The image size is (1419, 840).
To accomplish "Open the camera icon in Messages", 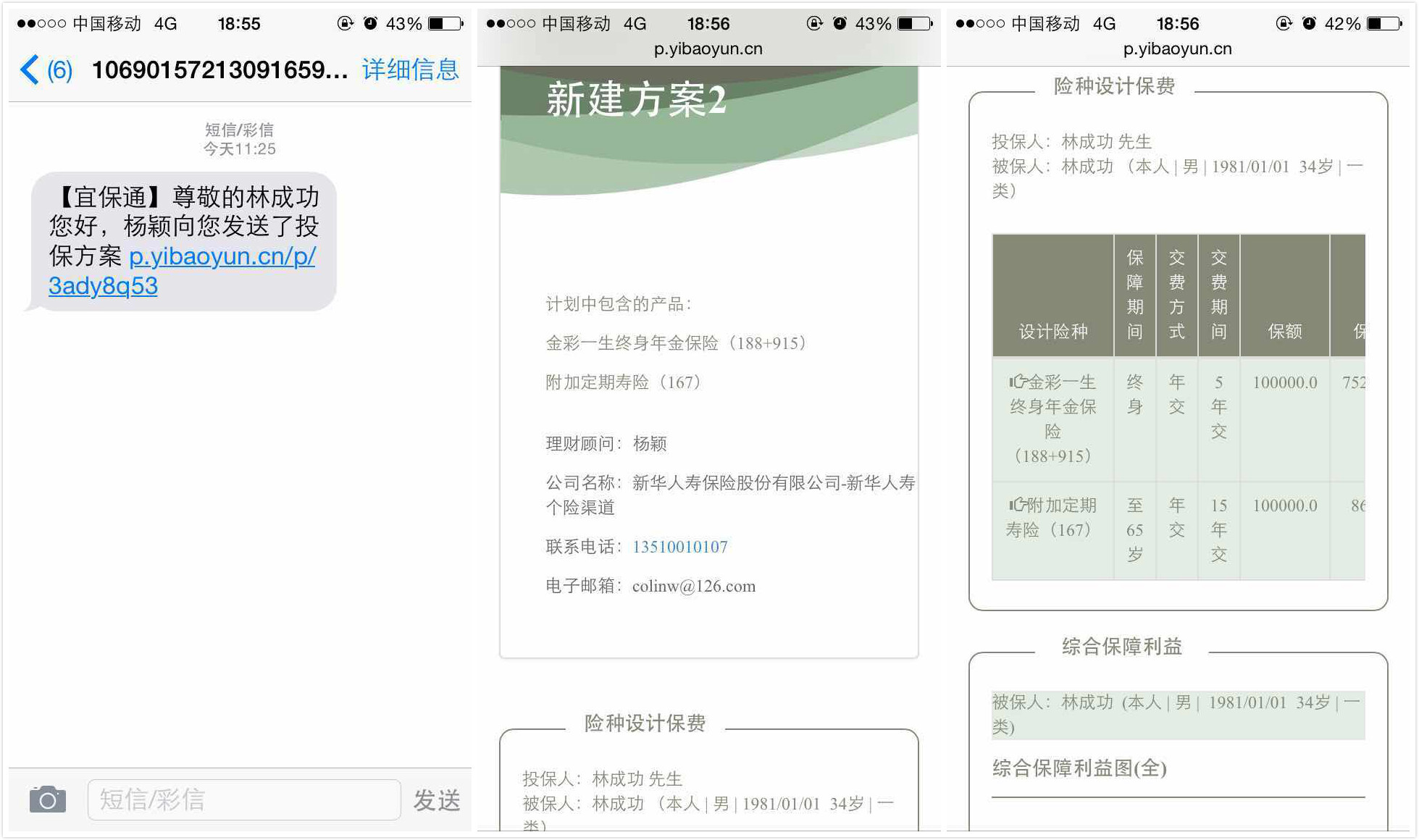I will click(48, 799).
